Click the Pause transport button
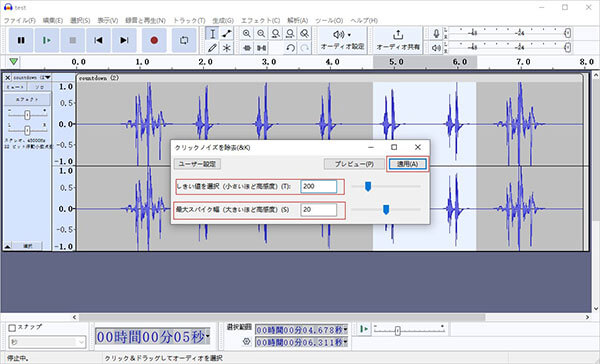The width and height of the screenshot is (600, 364). [x=21, y=40]
